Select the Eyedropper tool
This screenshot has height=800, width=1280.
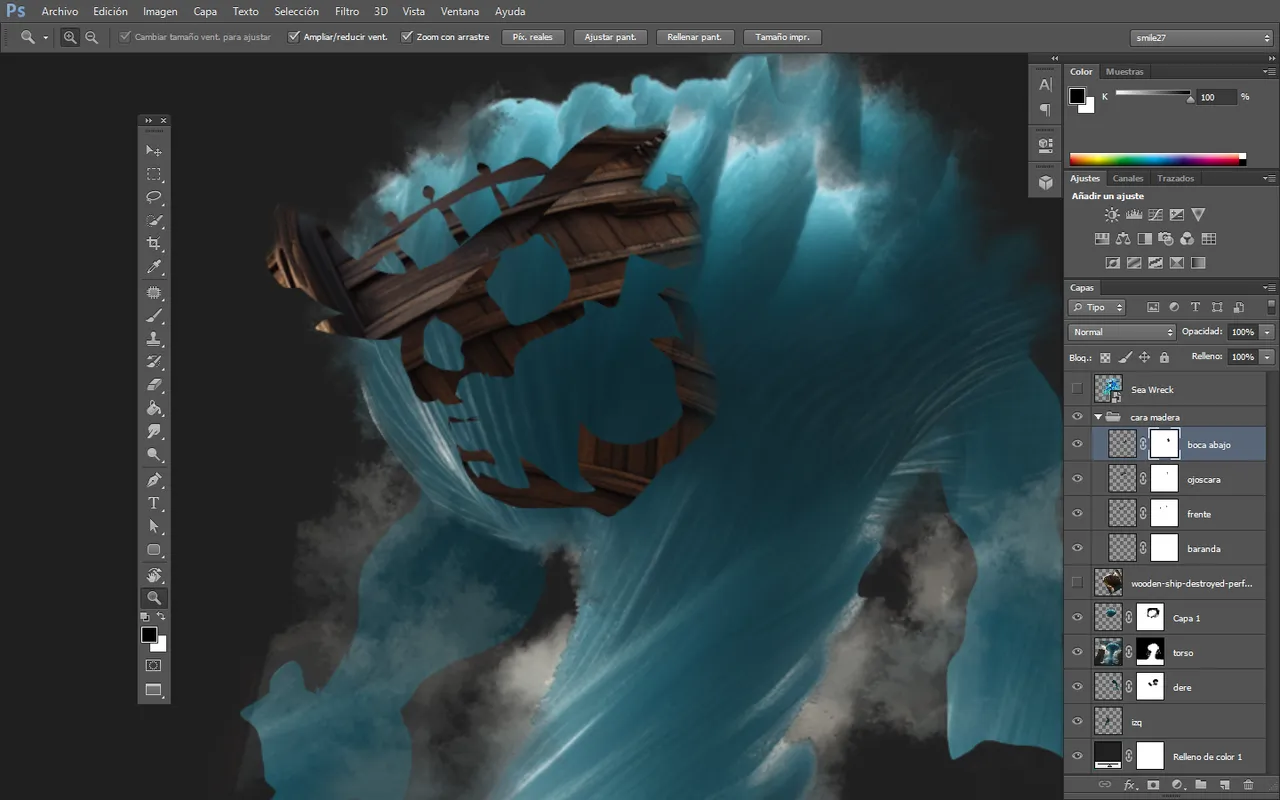[153, 267]
